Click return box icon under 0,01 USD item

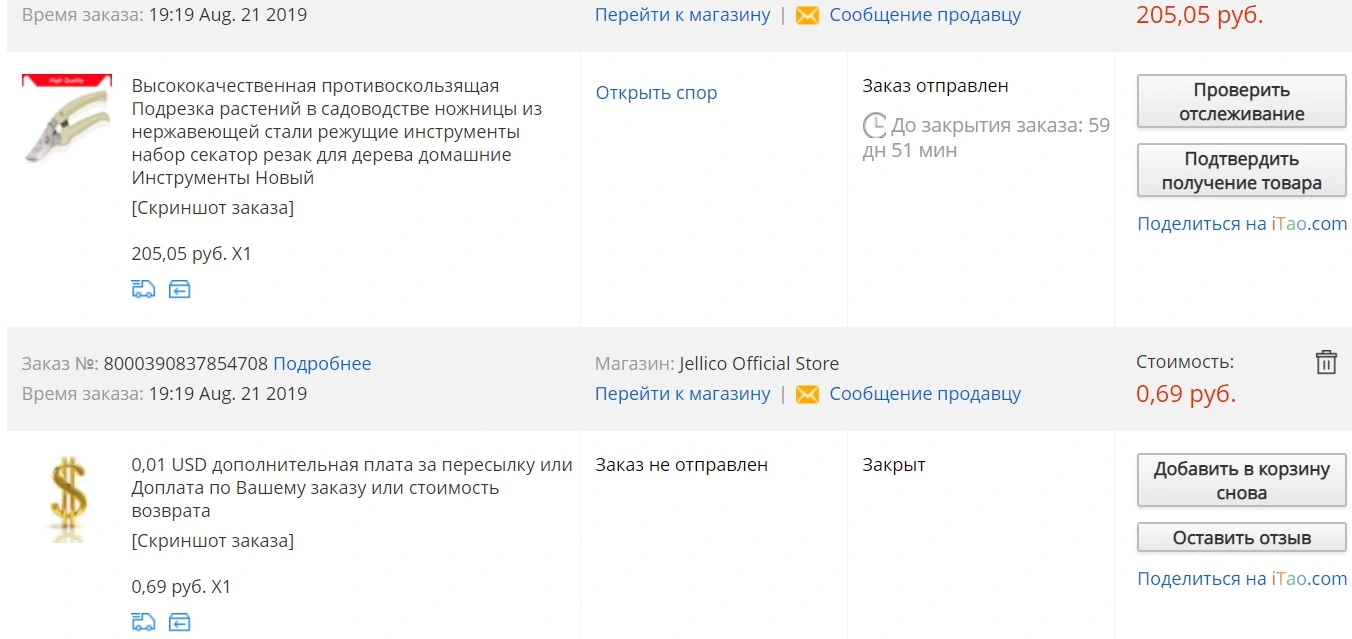(x=179, y=622)
